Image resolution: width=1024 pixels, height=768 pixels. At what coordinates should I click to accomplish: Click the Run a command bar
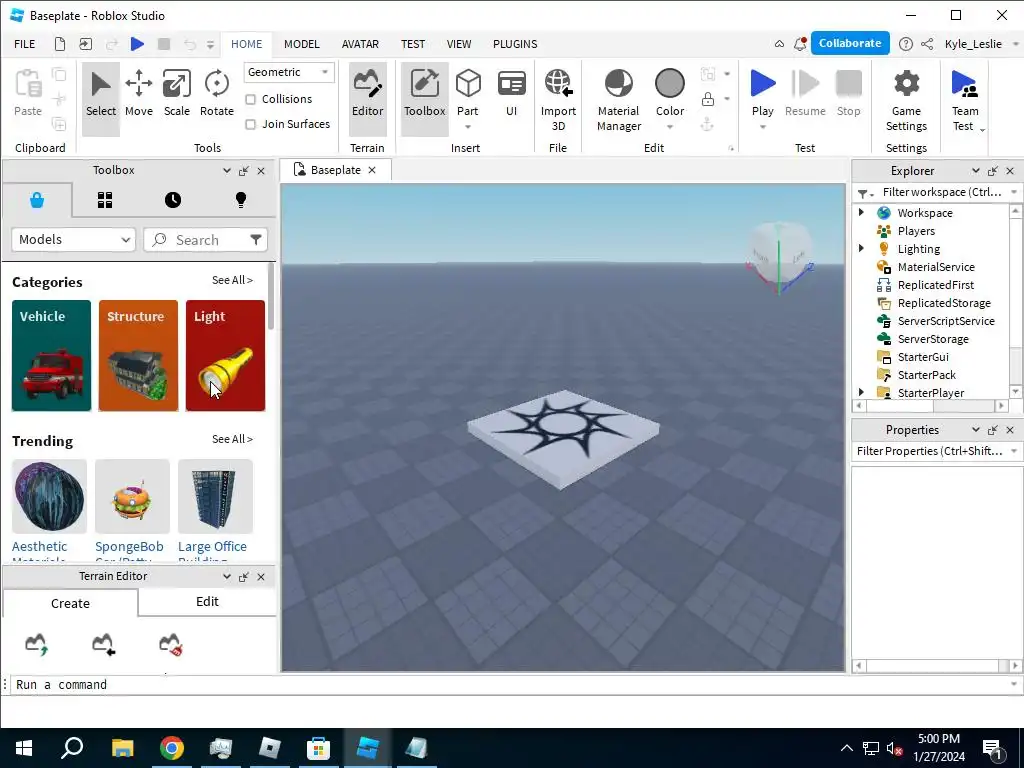(509, 684)
